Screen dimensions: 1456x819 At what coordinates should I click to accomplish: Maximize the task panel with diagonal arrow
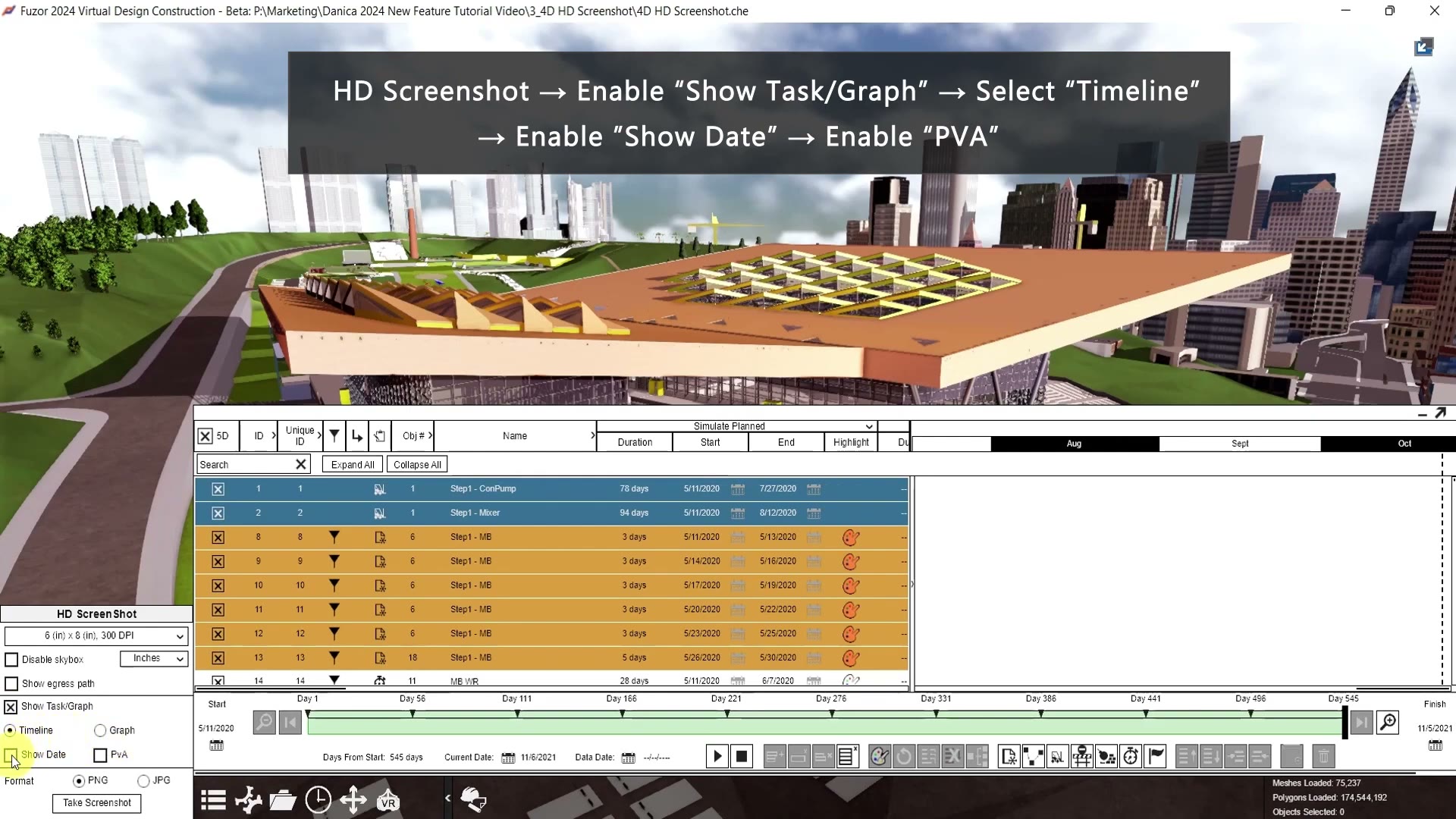[x=1440, y=413]
